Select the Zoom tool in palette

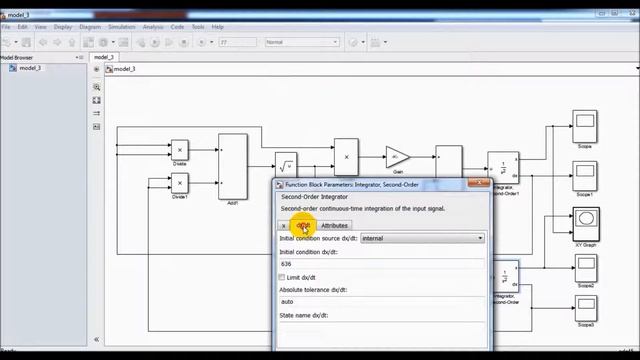tap(96, 87)
